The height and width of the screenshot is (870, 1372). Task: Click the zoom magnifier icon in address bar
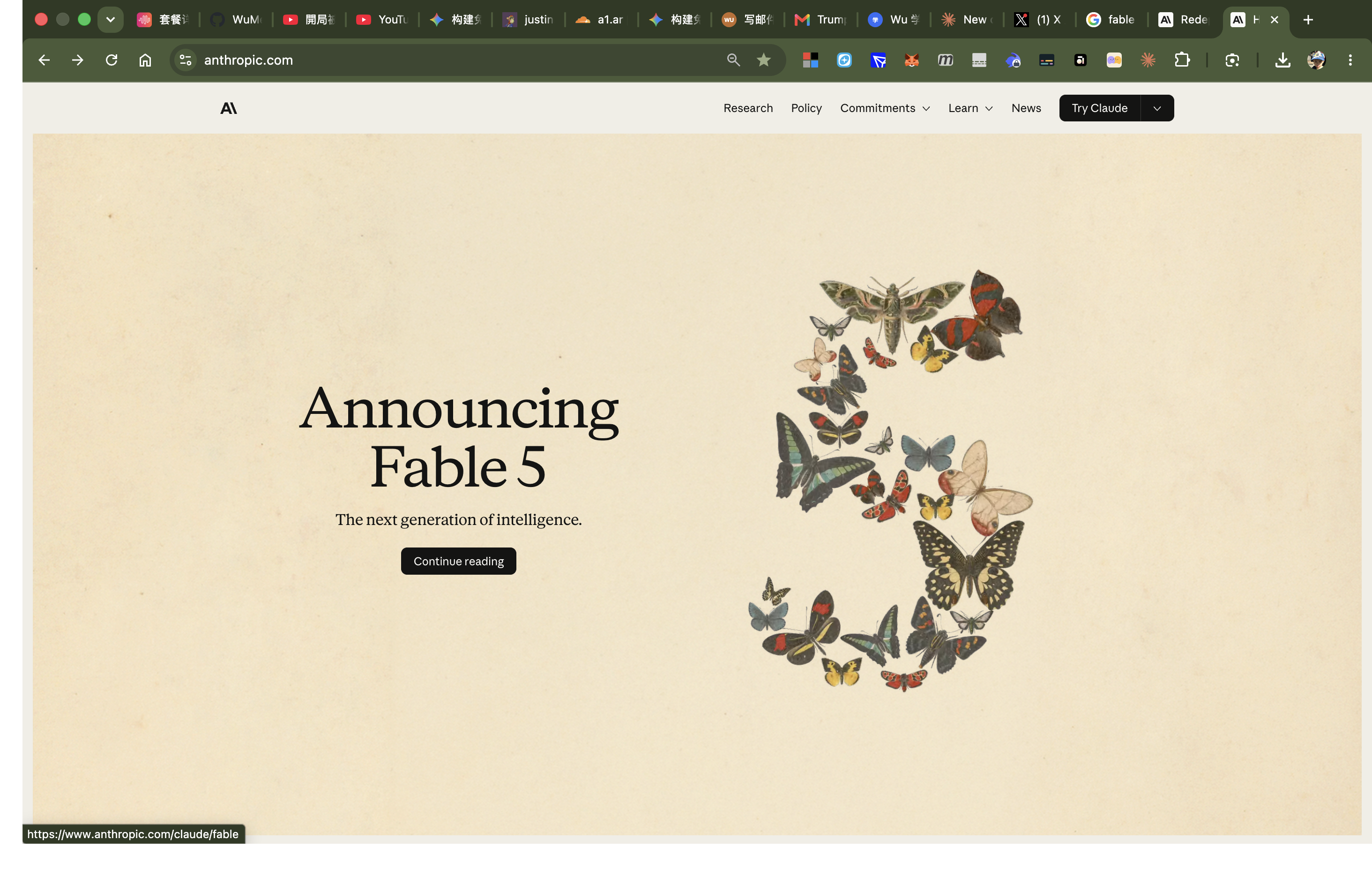pyautogui.click(x=733, y=60)
